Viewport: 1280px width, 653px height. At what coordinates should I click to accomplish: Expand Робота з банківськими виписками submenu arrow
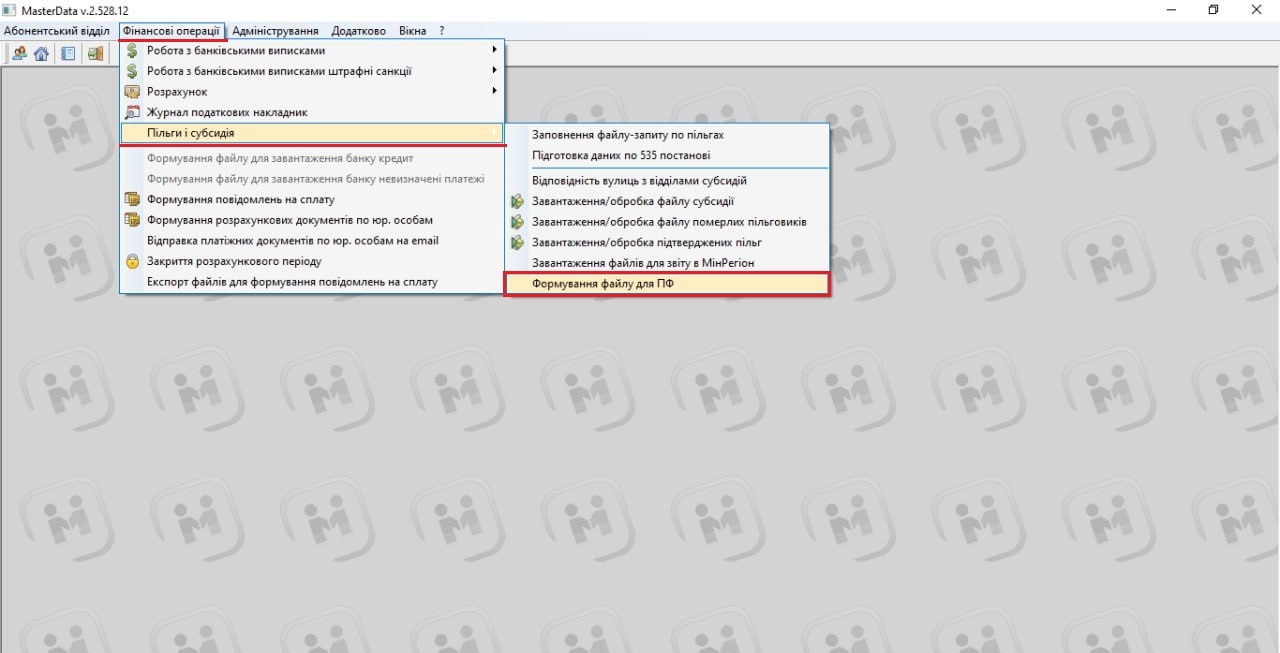coord(494,50)
